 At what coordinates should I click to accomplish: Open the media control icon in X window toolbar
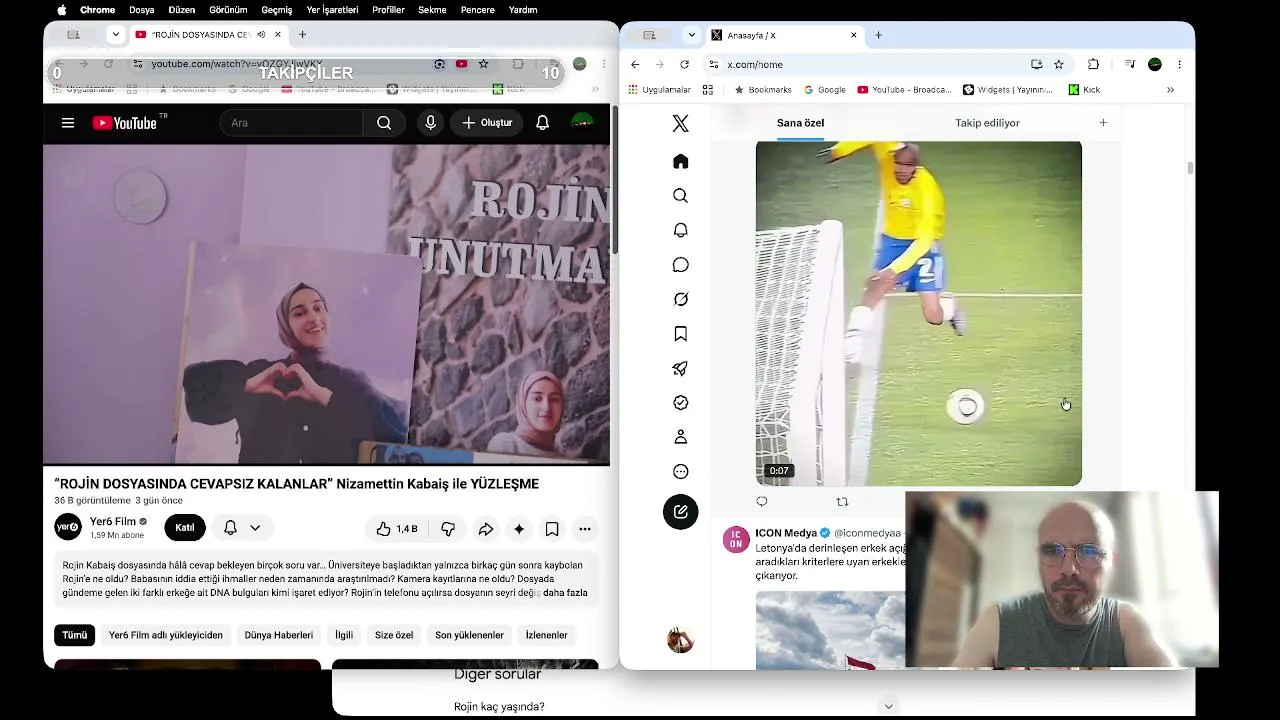[x=1130, y=64]
